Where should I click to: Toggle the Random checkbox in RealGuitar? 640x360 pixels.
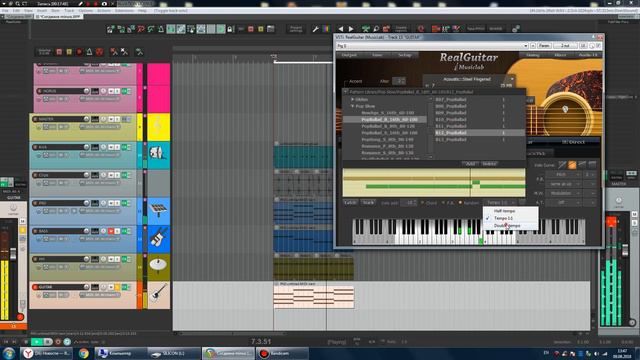tap(460, 203)
